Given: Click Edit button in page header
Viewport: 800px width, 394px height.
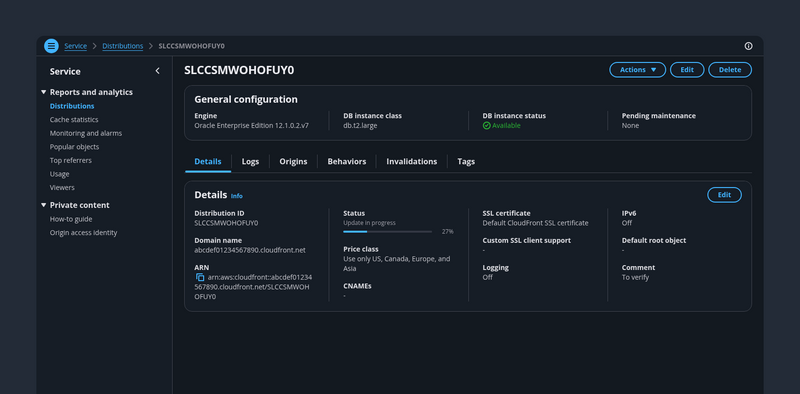Looking at the screenshot, I should click(687, 70).
